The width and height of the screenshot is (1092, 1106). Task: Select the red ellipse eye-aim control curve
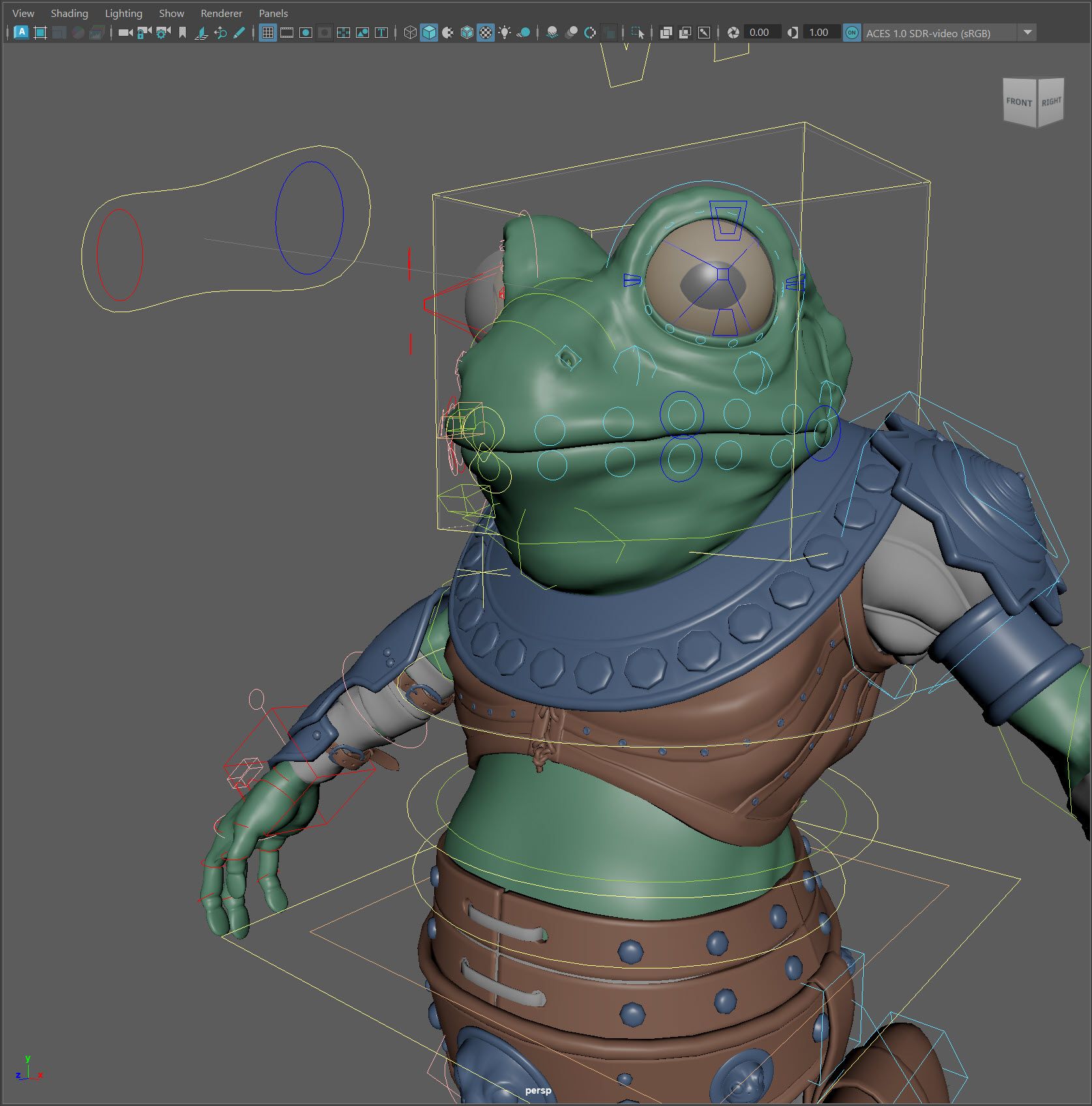119,255
